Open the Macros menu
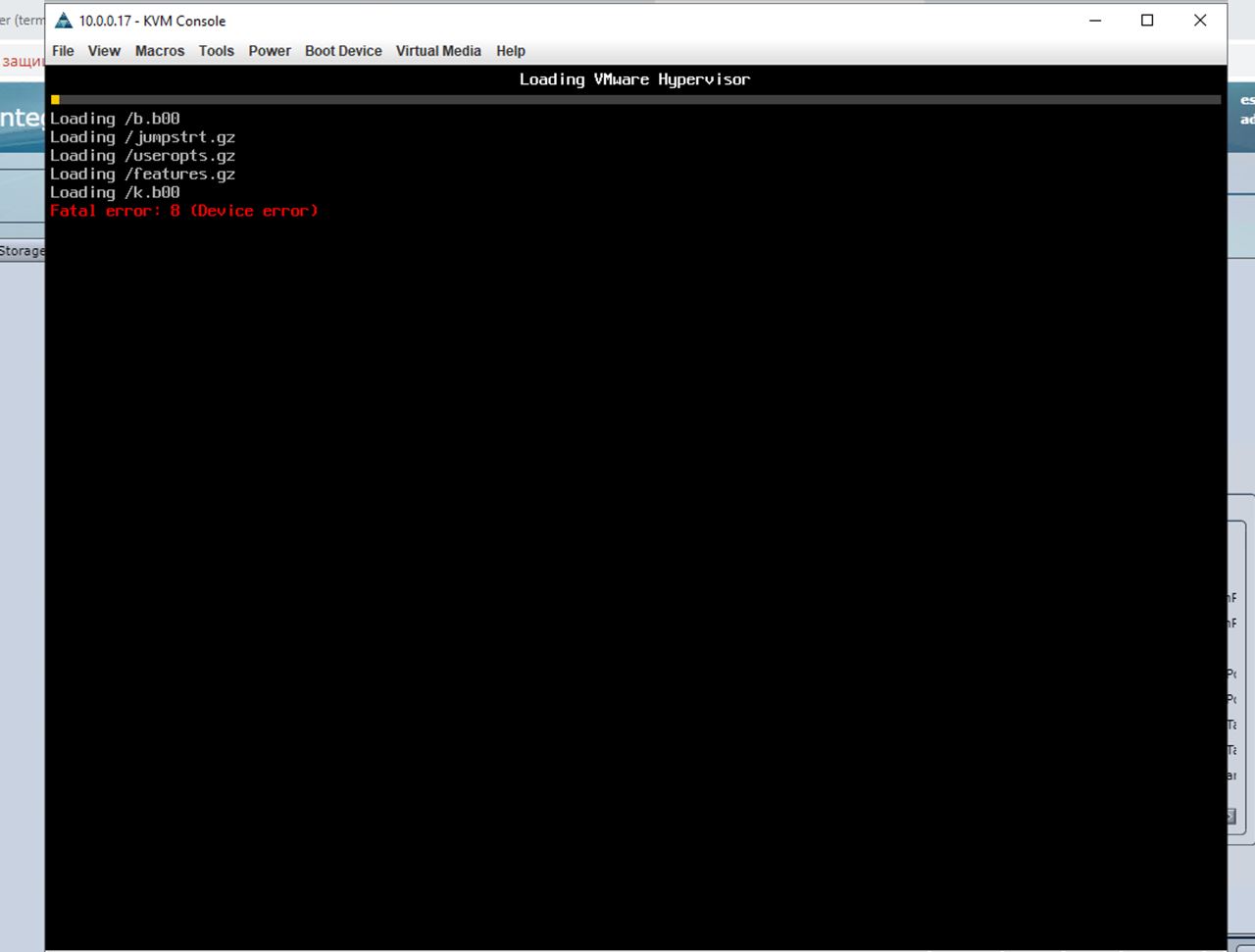The image size is (1255, 952). pos(160,51)
